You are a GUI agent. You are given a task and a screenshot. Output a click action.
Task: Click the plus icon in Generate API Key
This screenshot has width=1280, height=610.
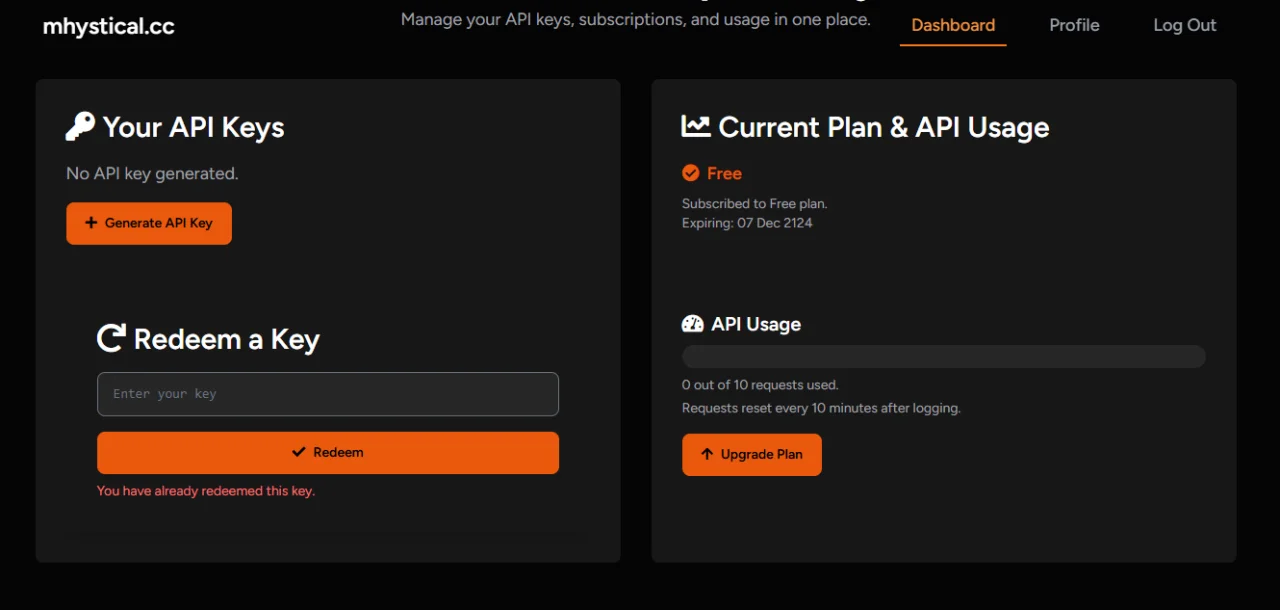[91, 223]
